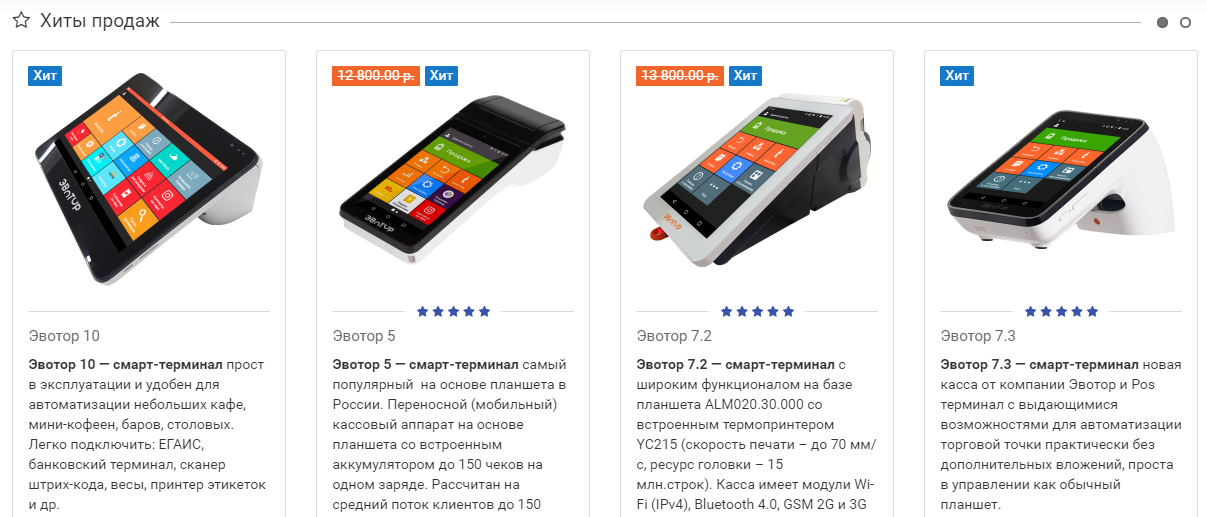The width and height of the screenshot is (1207, 517).
Task: Open the Эвотор 7.3 product image
Action: point(1061,178)
